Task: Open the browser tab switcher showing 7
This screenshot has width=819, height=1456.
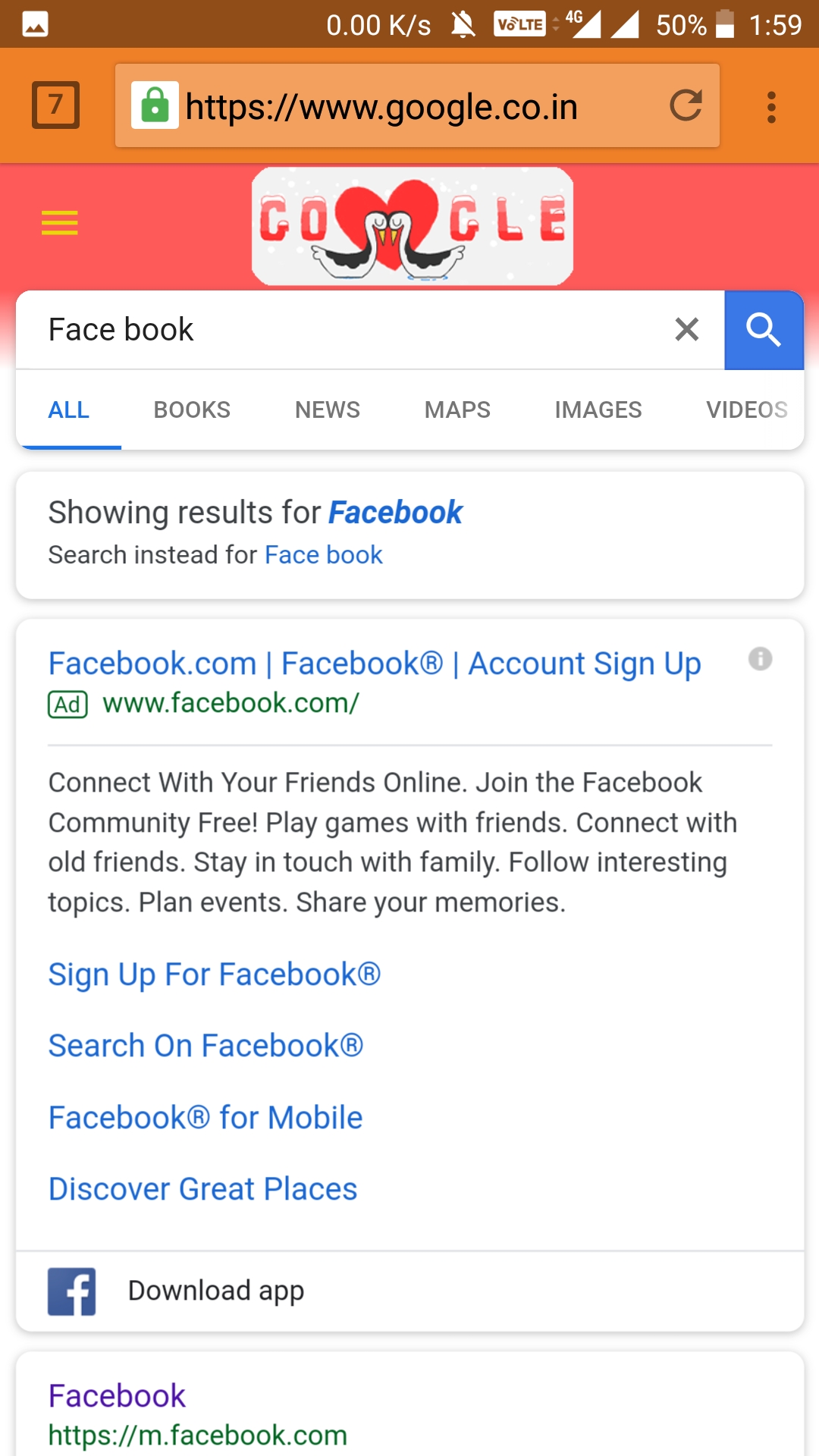Action: click(x=55, y=105)
